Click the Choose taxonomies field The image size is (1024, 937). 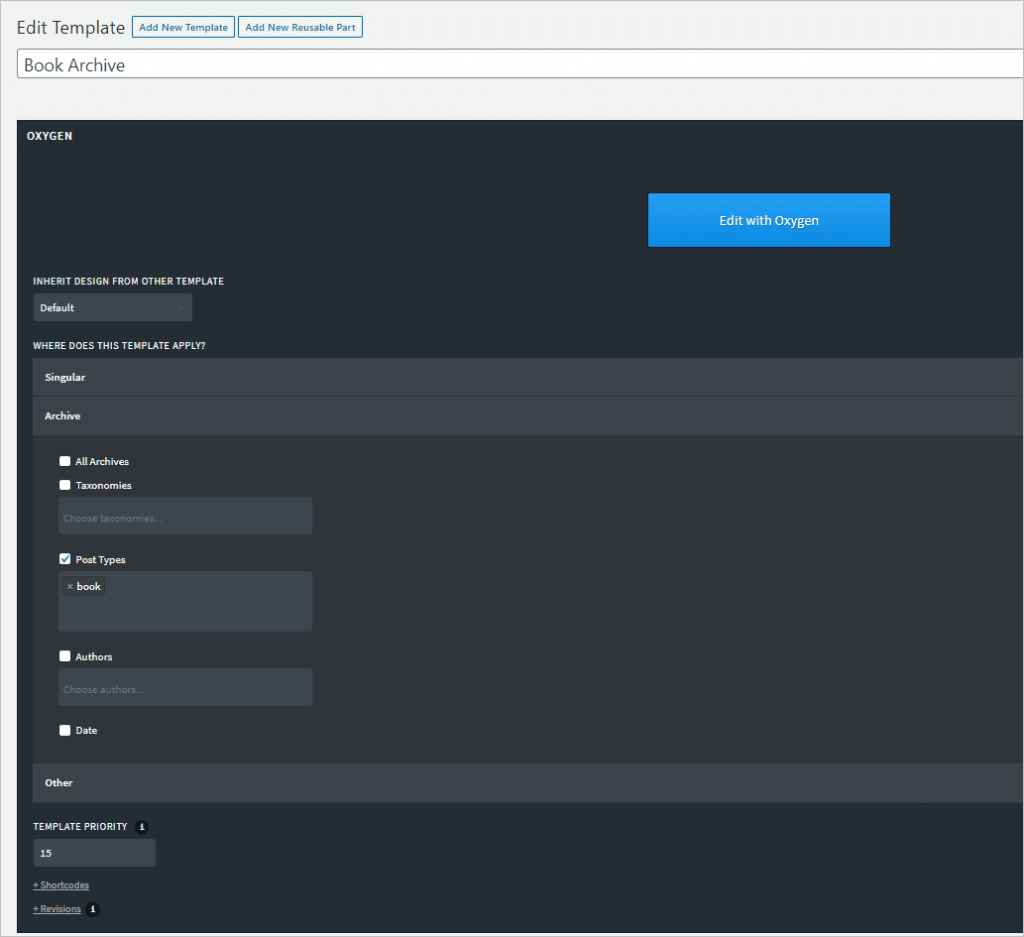click(x=185, y=517)
